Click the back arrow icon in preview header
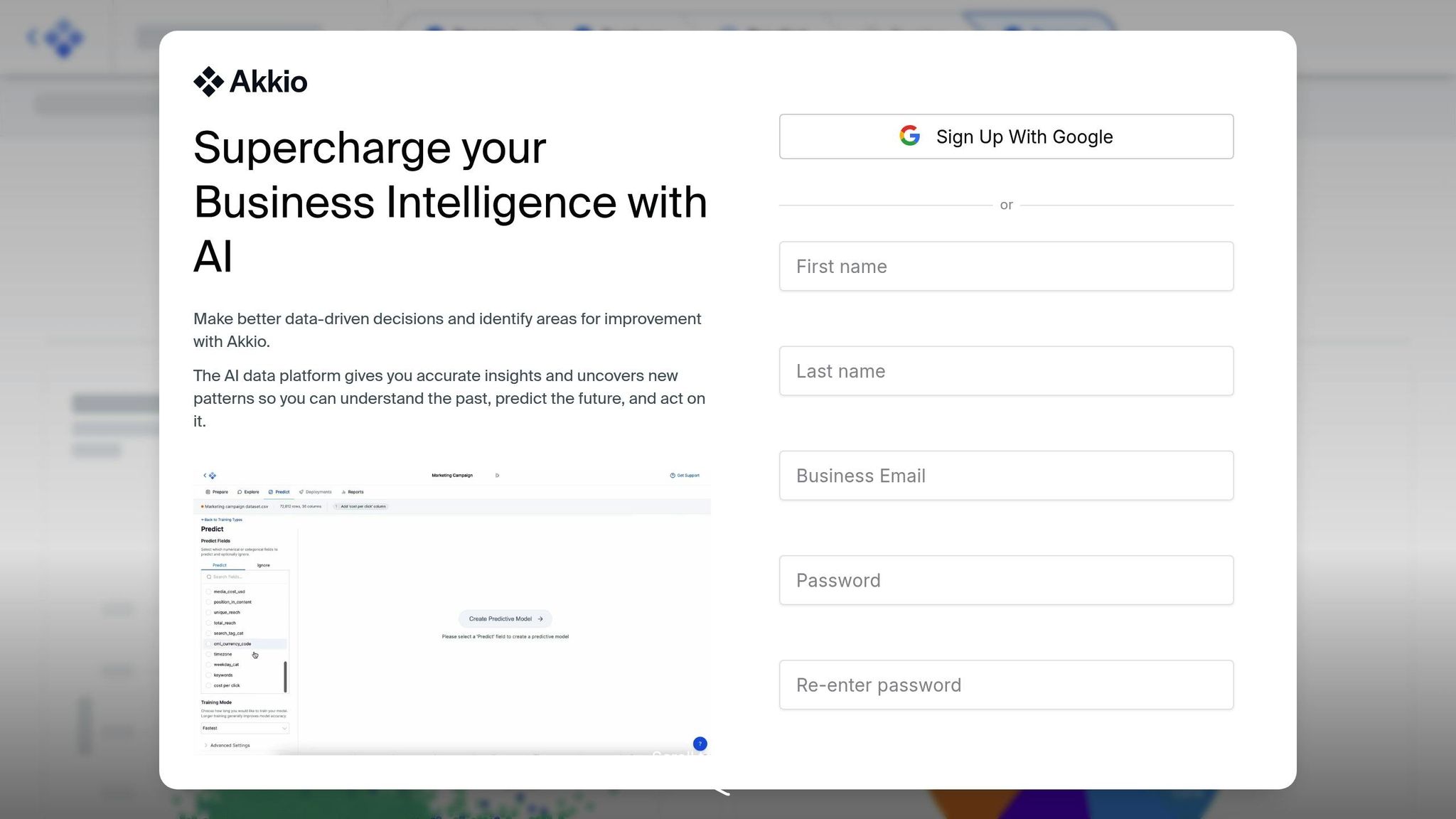 tap(205, 476)
